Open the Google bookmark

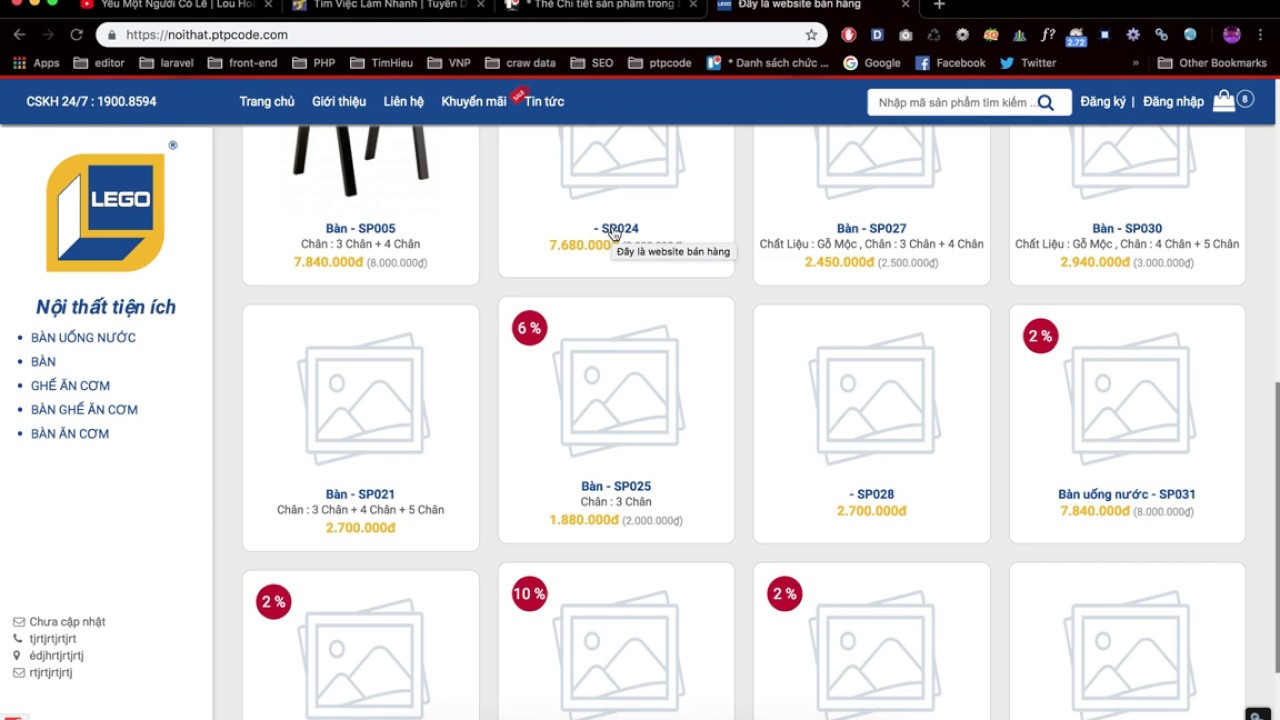872,63
